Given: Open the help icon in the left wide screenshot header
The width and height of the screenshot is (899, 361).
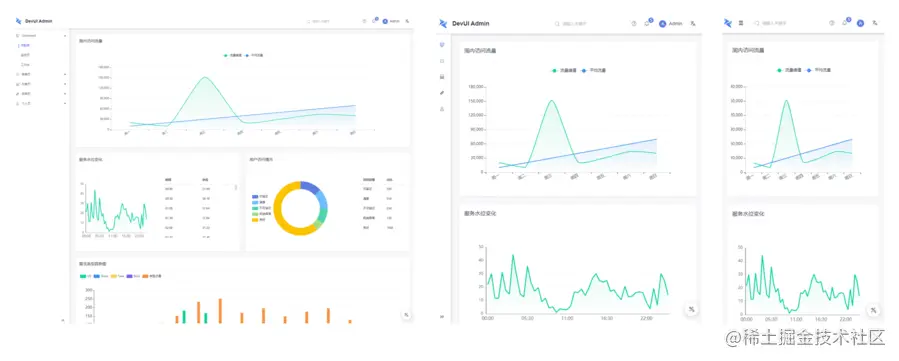Looking at the screenshot, I should click(365, 21).
